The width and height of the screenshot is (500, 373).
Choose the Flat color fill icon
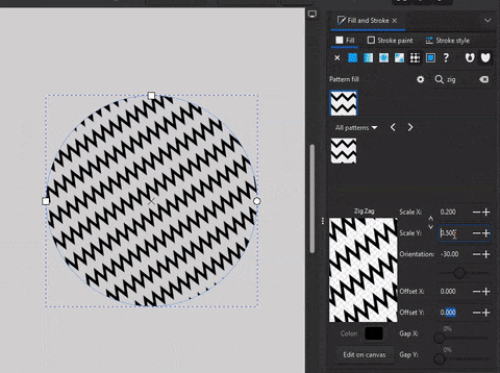pyautogui.click(x=353, y=58)
